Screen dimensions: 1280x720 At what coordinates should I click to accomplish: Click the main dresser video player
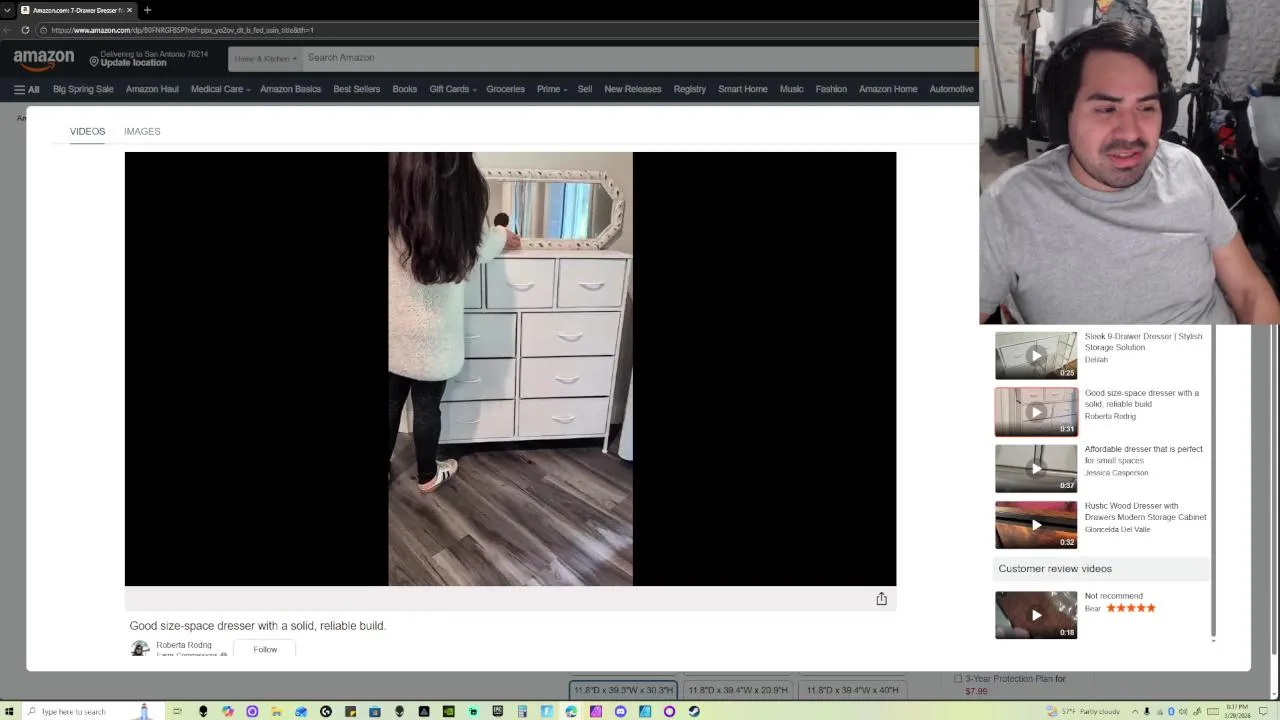click(510, 368)
